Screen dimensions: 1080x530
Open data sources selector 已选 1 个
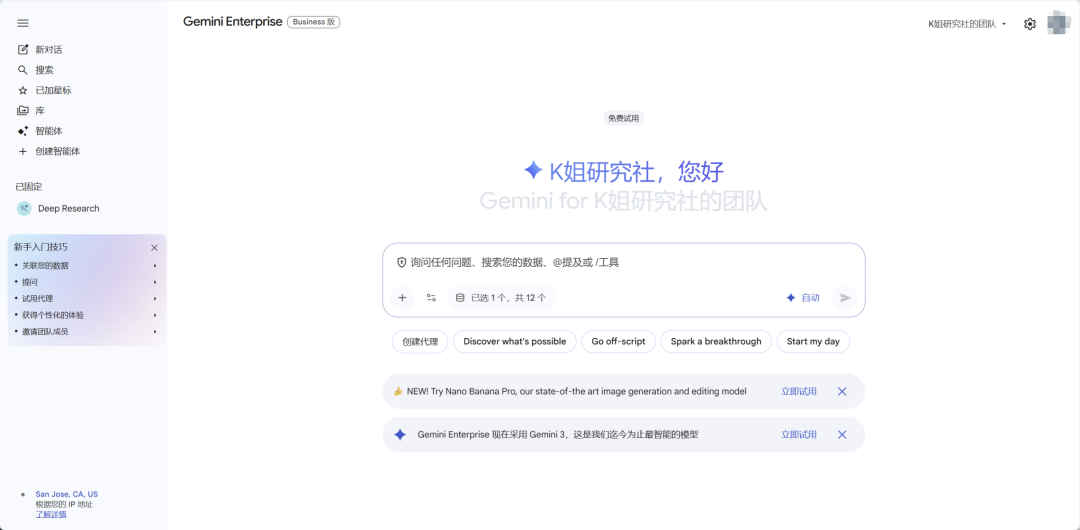[501, 298]
